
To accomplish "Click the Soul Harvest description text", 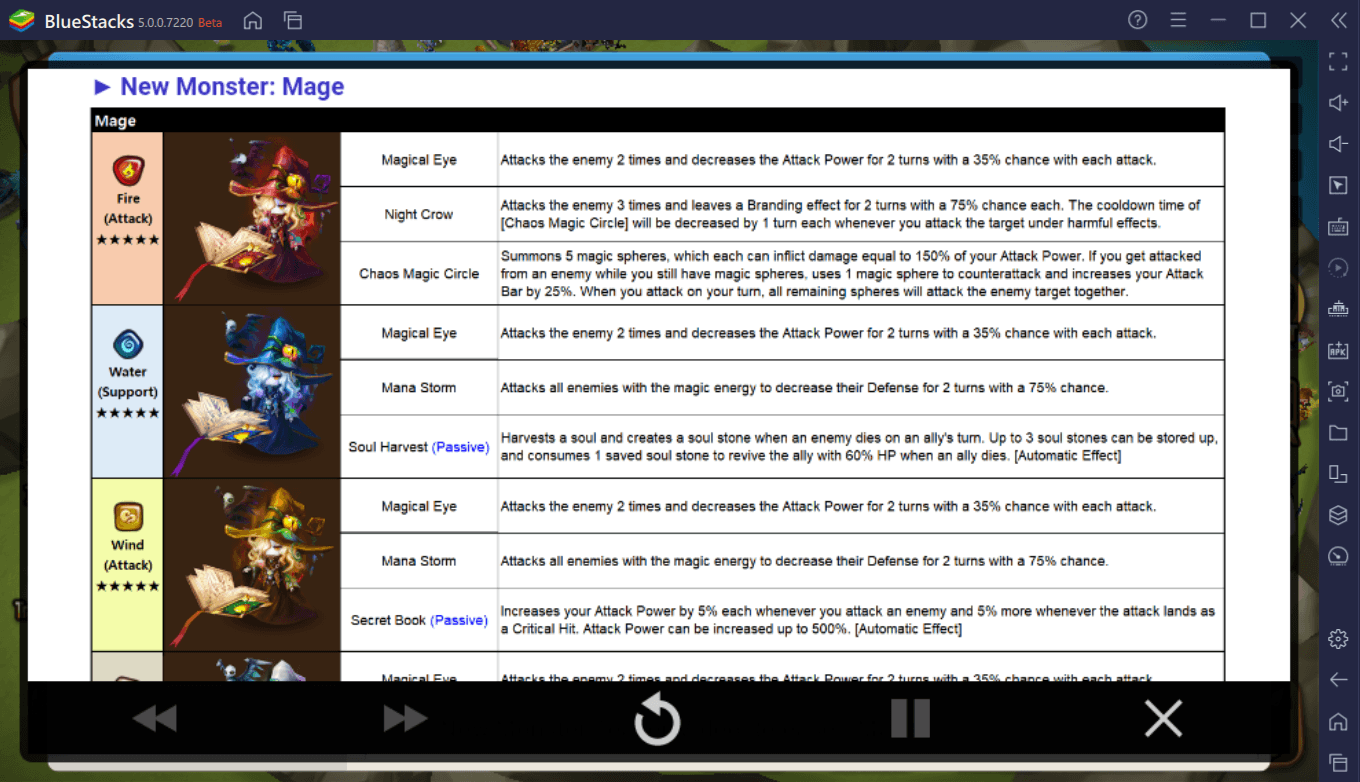I will (859, 447).
